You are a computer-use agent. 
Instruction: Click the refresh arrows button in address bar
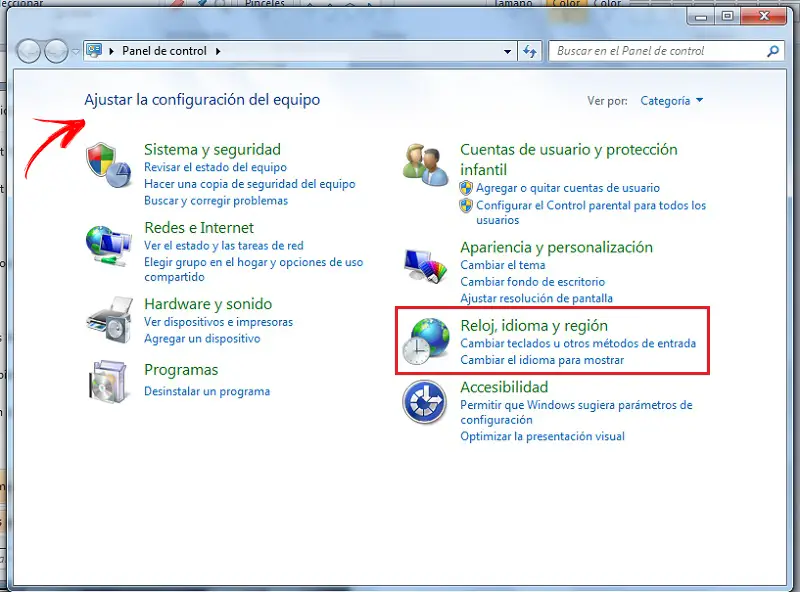(x=530, y=51)
